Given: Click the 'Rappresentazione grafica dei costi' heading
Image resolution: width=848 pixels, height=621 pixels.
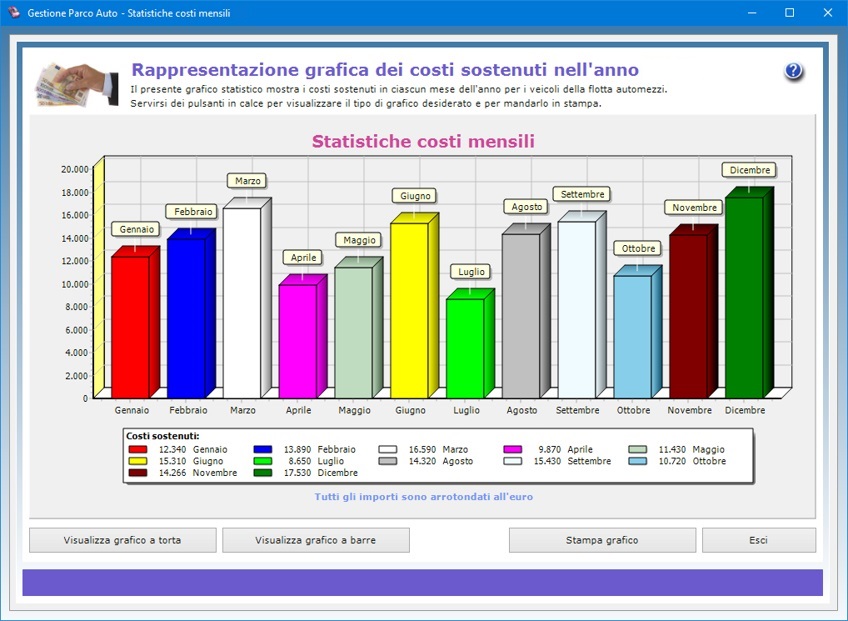Looking at the screenshot, I should click(x=385, y=70).
